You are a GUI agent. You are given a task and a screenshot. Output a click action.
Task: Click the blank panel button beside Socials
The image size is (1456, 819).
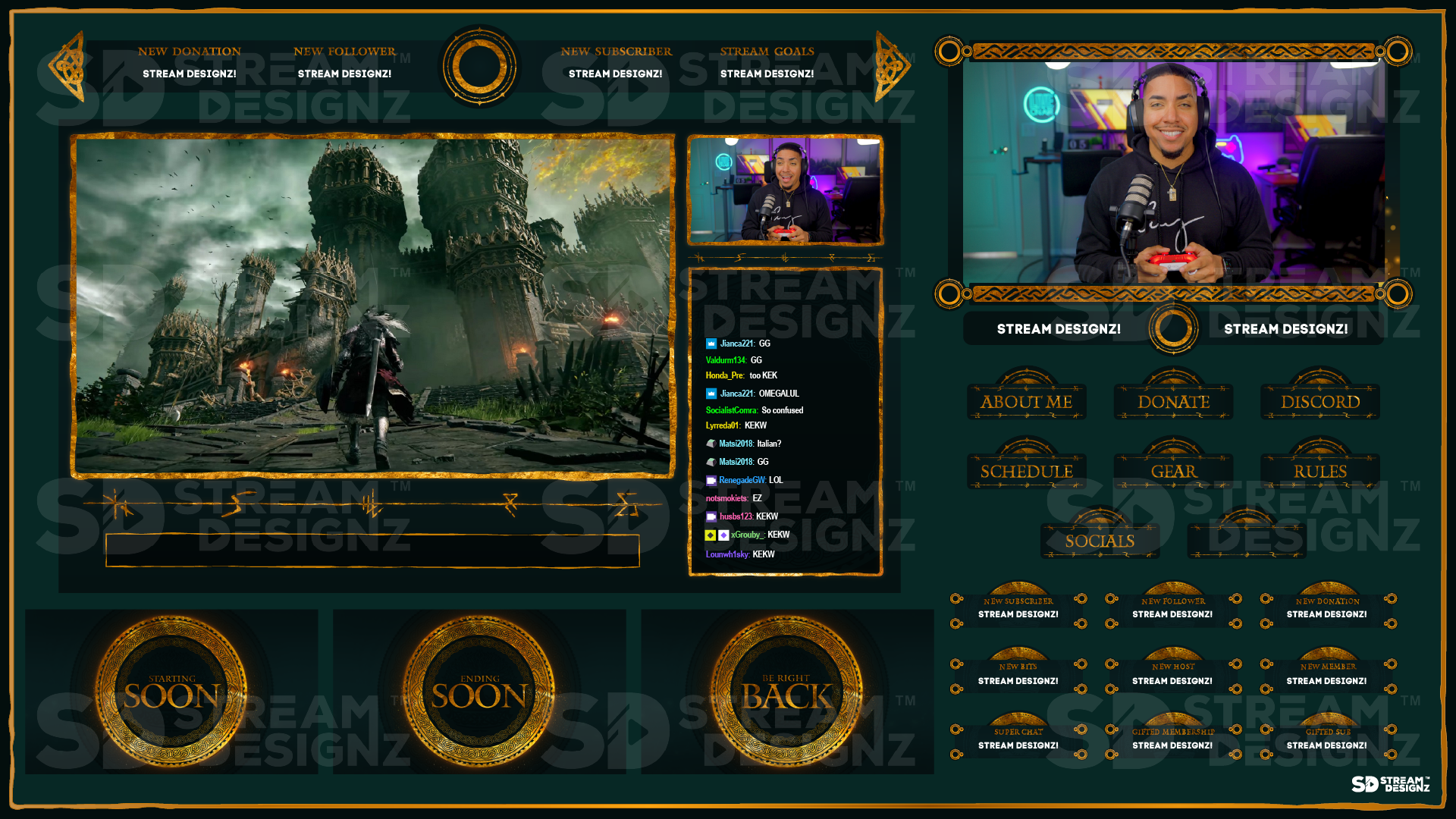tap(1247, 541)
